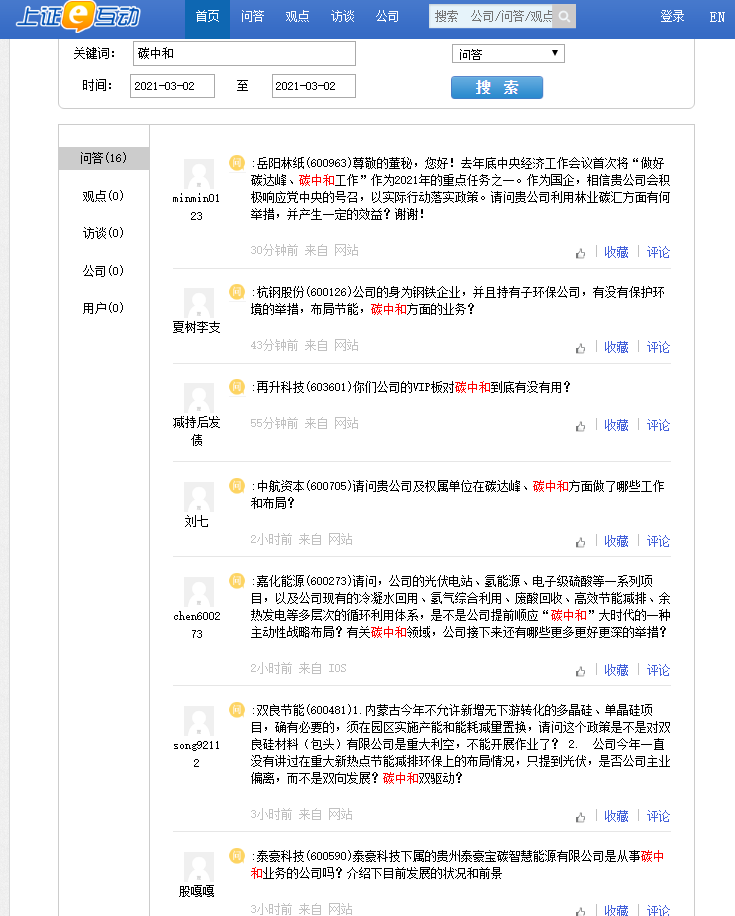This screenshot has height=916, width=735.
Task: Like the 岳阳林纸 question with thumbs-up
Action: 580,253
